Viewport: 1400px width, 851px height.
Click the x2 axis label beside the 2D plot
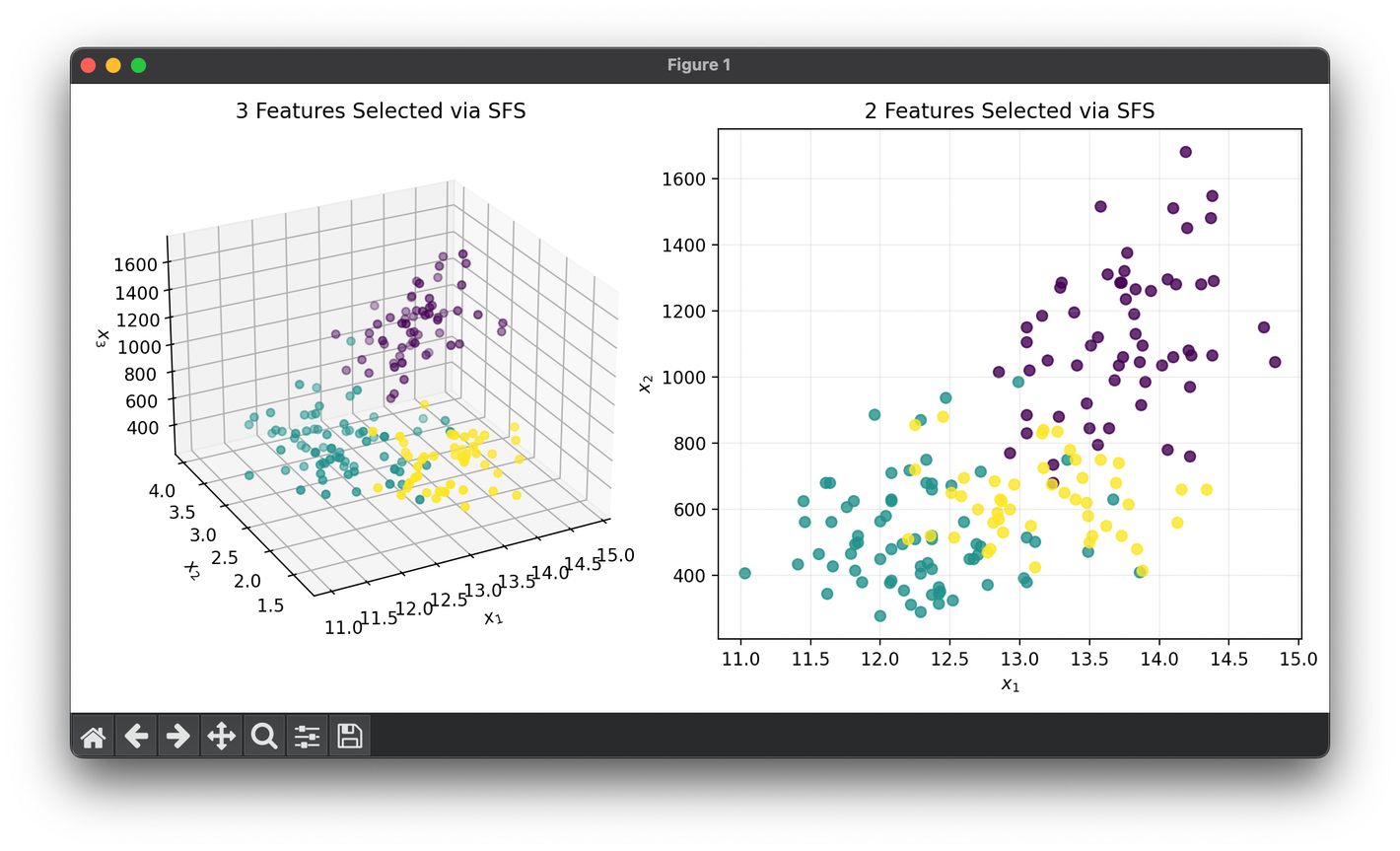tap(646, 384)
